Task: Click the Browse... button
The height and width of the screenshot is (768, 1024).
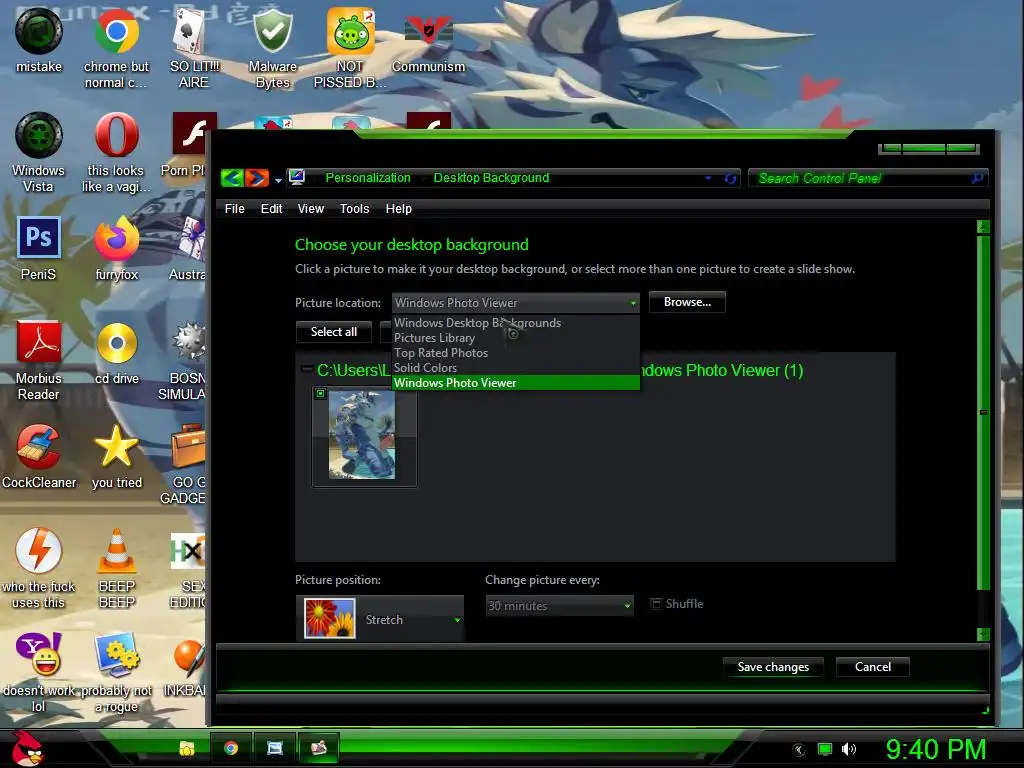Action: pos(687,302)
